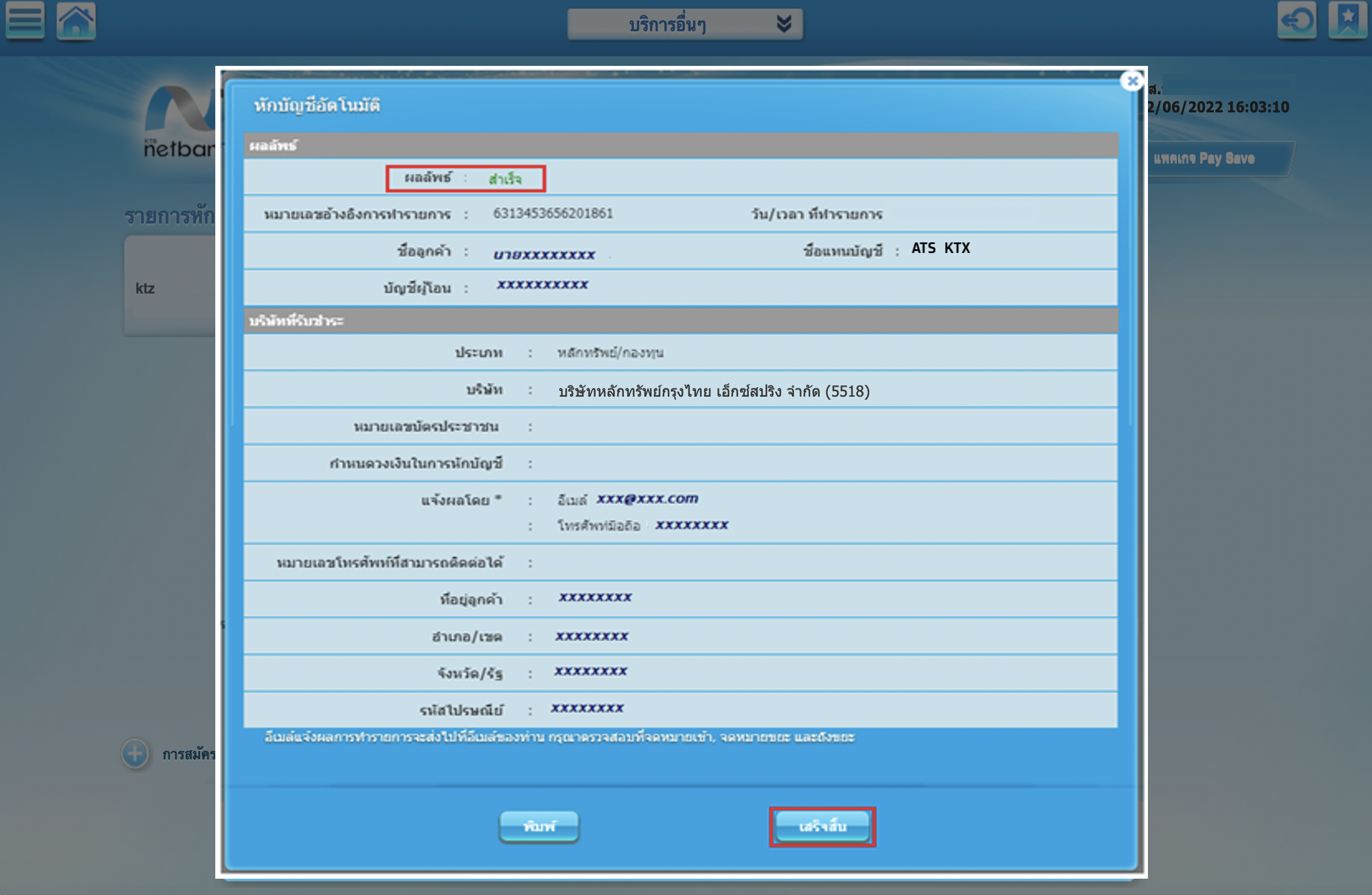Open the hamburger main menu icon
Screen dimensions: 1372x895
(x=25, y=20)
